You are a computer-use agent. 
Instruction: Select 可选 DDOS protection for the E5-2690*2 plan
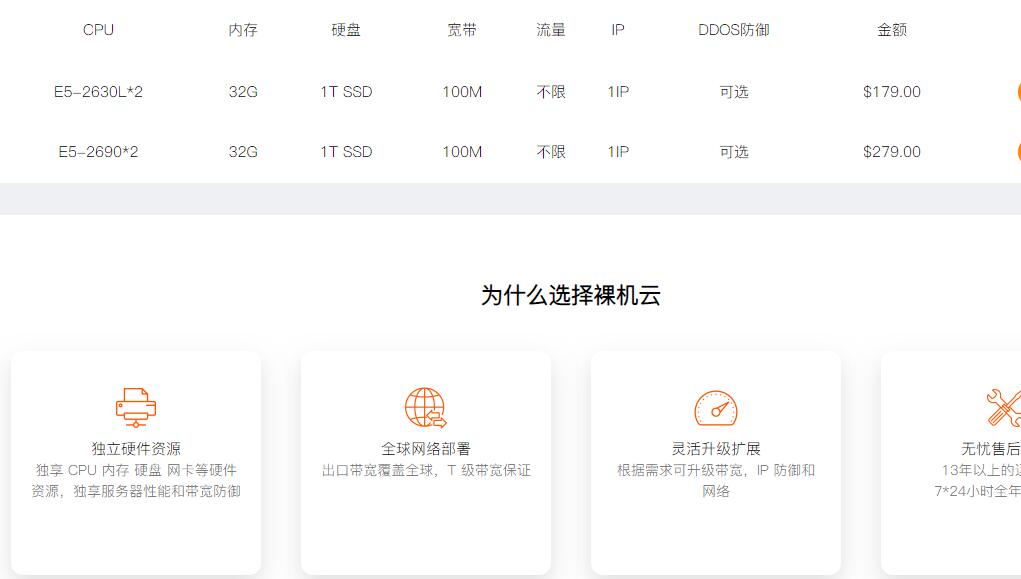tap(734, 152)
